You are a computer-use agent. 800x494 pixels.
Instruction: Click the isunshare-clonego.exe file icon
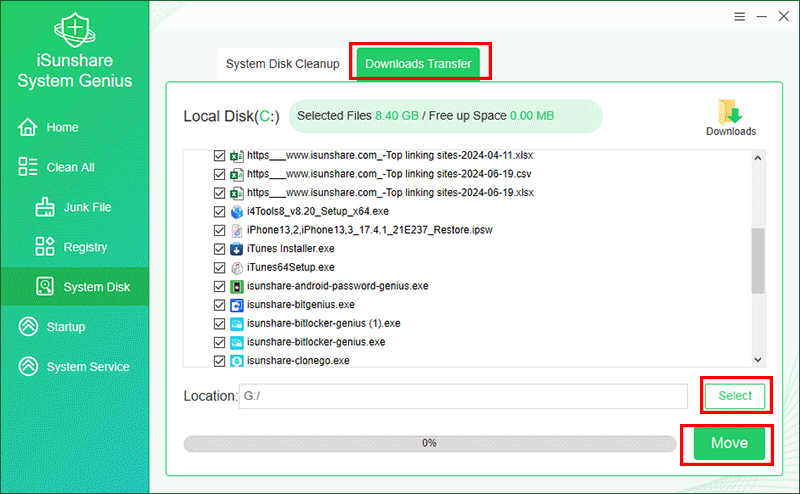click(237, 360)
